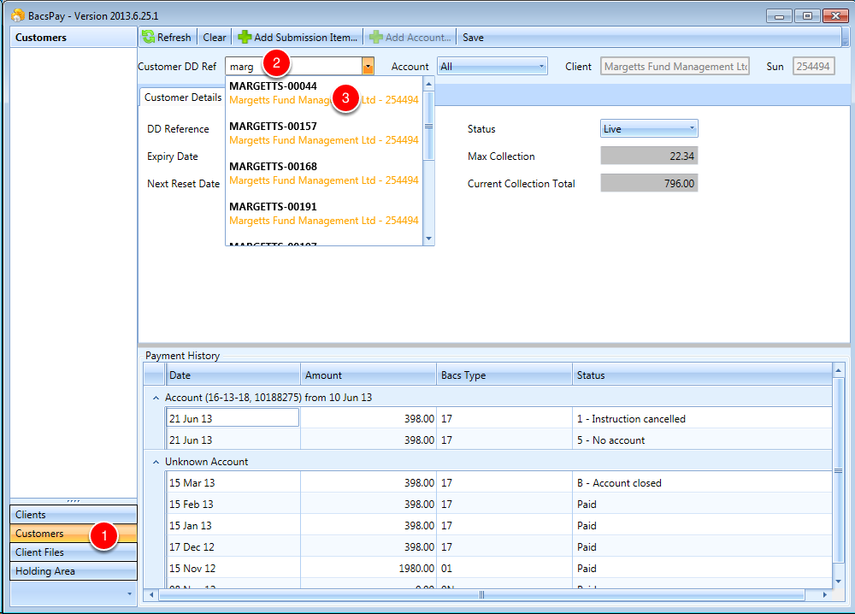Select MARGETTS-00191 from the suggestion list

pyautogui.click(x=324, y=214)
